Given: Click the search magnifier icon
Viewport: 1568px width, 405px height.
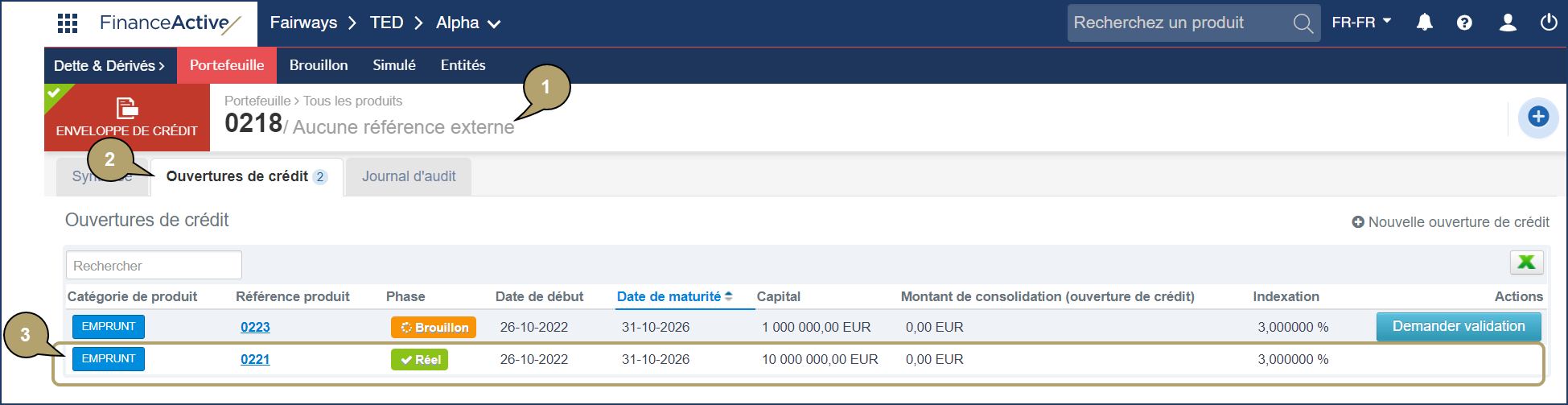Looking at the screenshot, I should [x=1303, y=23].
